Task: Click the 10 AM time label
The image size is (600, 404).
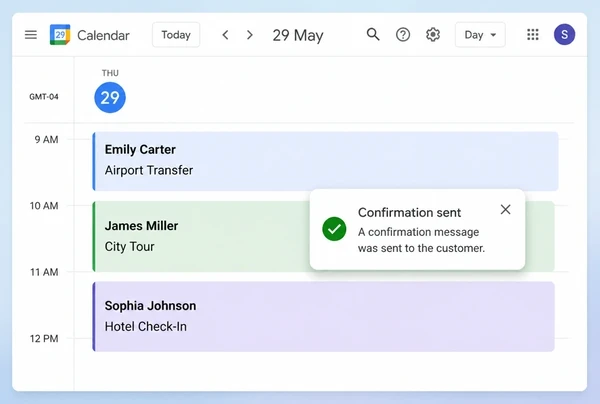Action: click(x=44, y=206)
